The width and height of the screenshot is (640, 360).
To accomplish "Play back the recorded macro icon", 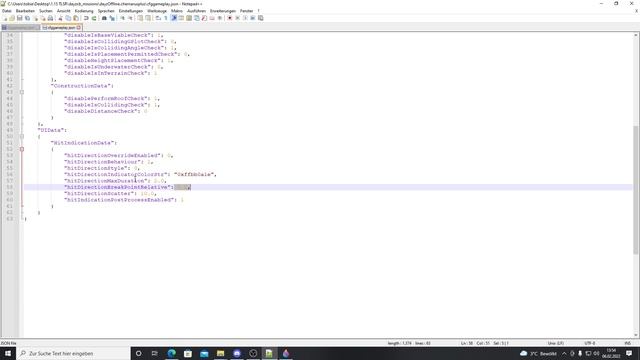I will 245,18.
